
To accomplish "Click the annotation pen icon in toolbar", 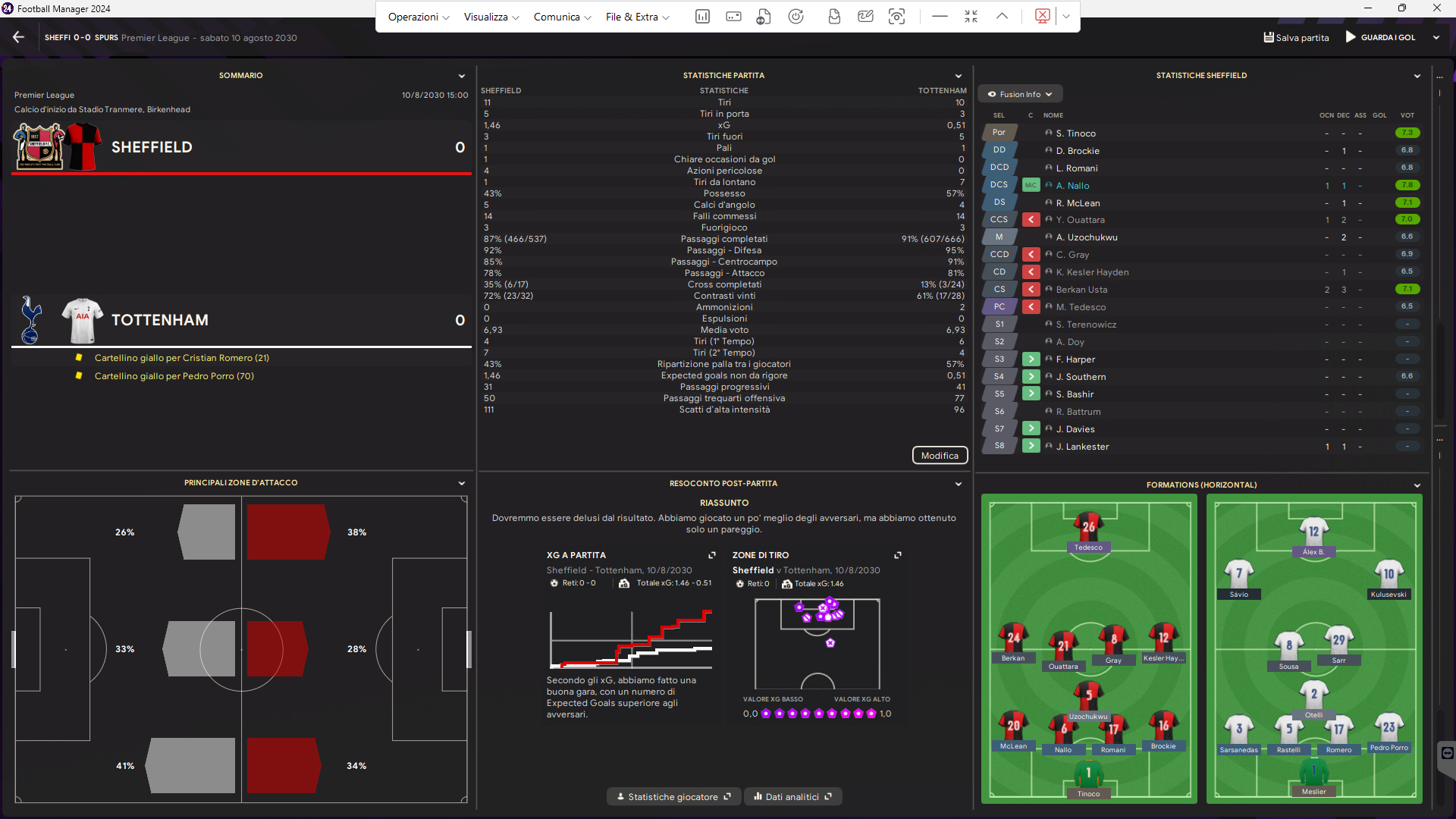I will pyautogui.click(x=865, y=17).
